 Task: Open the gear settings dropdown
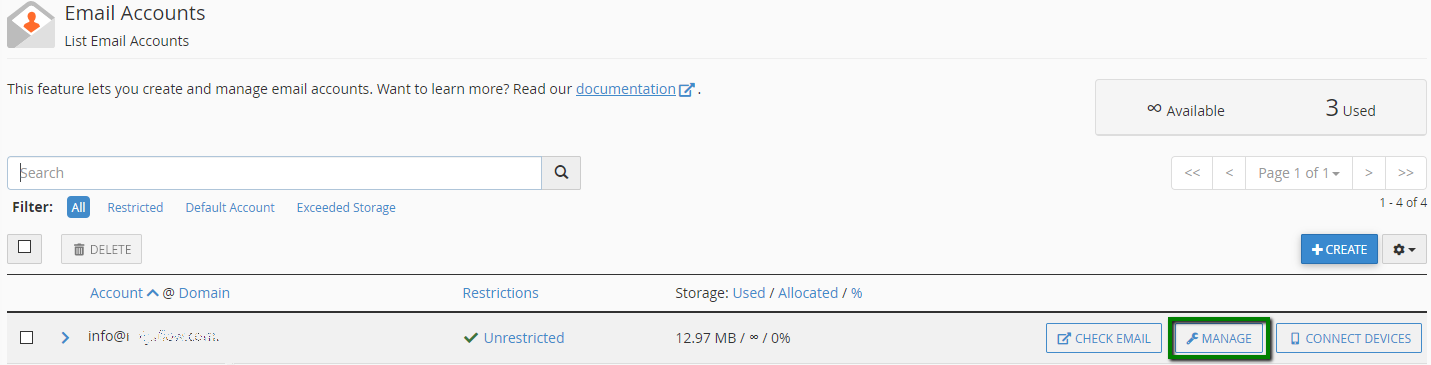point(1404,249)
